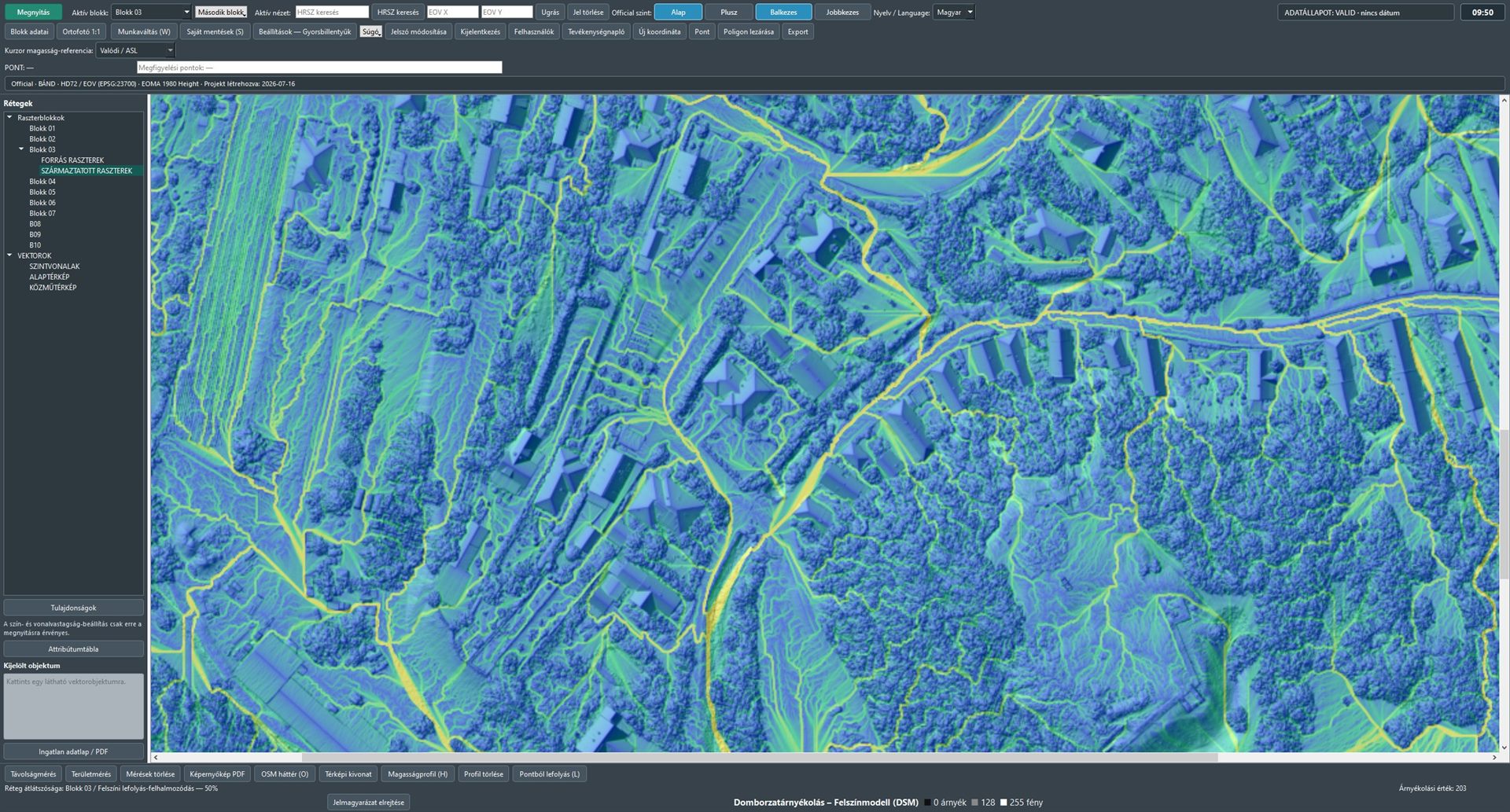Open the Kurzor magasság-referencia dropdown
This screenshot has width=1510, height=812.
[135, 51]
